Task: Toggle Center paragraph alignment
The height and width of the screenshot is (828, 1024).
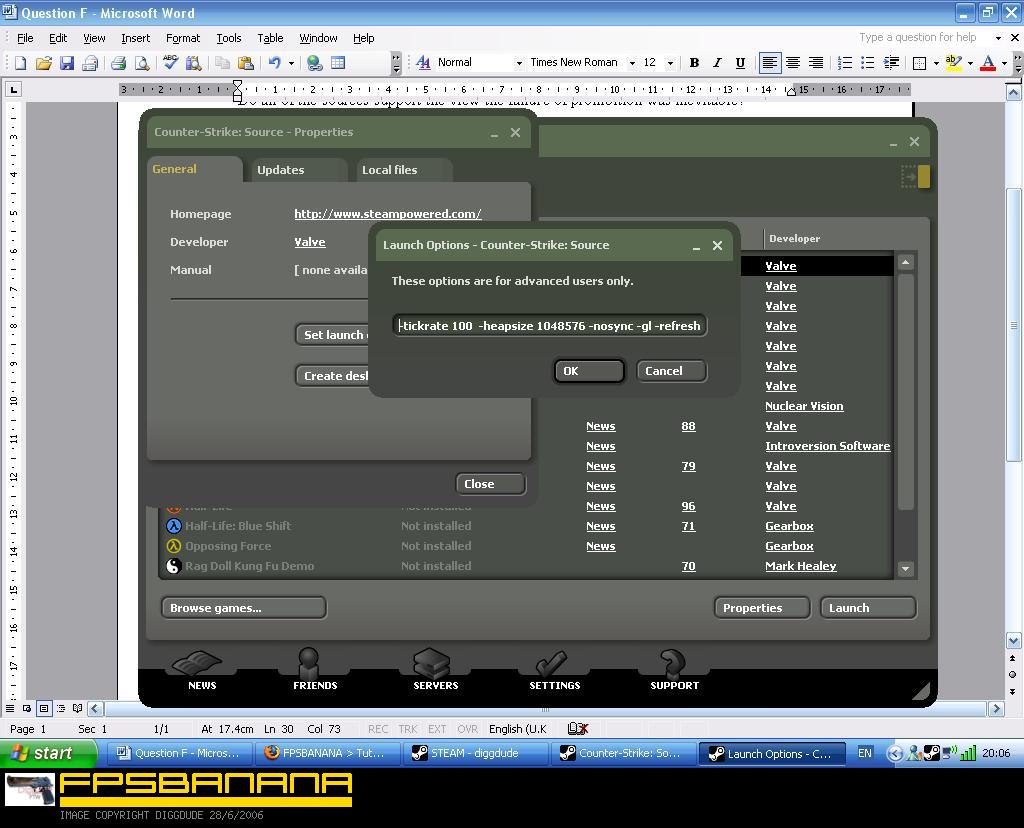Action: point(793,63)
